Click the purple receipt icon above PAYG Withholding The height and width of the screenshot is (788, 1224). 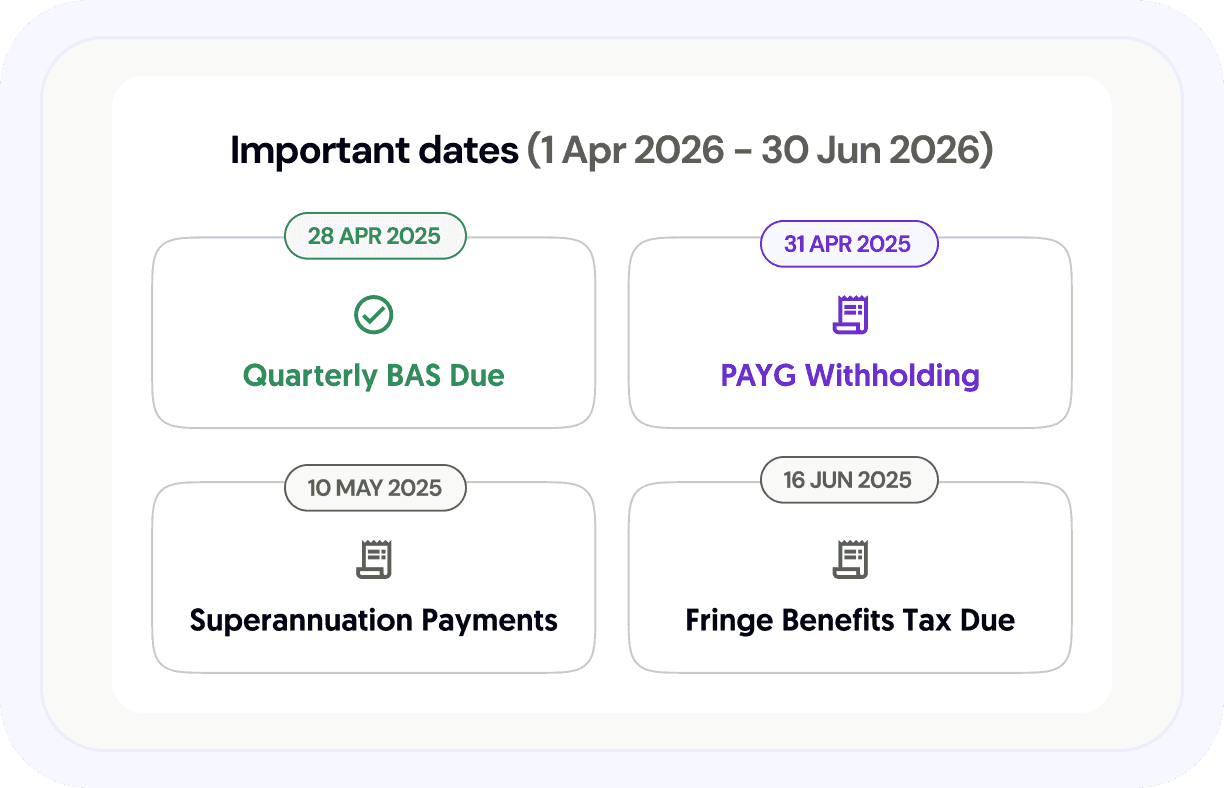pyautogui.click(x=850, y=315)
